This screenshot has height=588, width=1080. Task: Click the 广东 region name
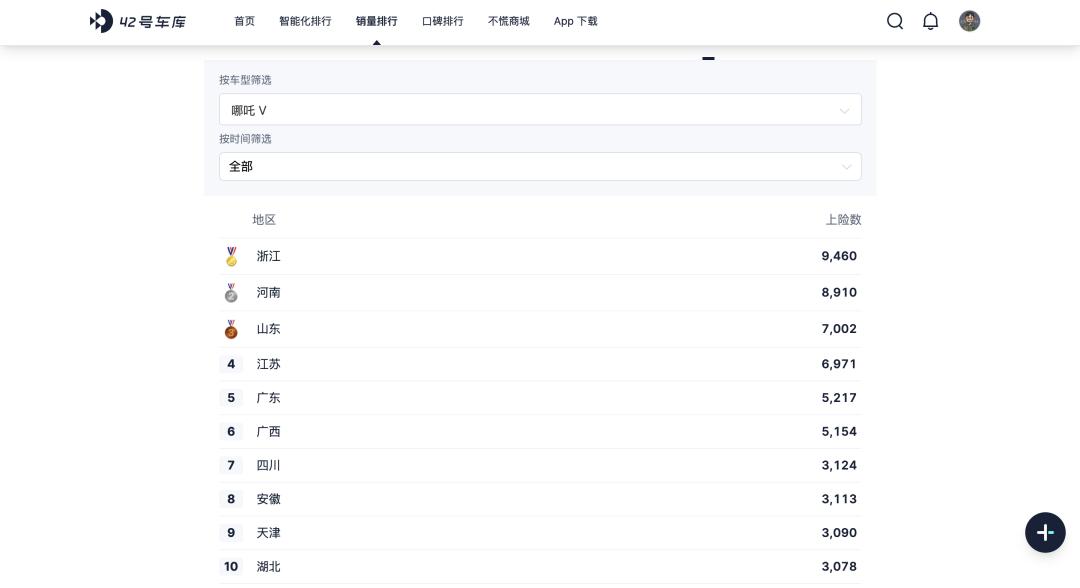(x=268, y=398)
